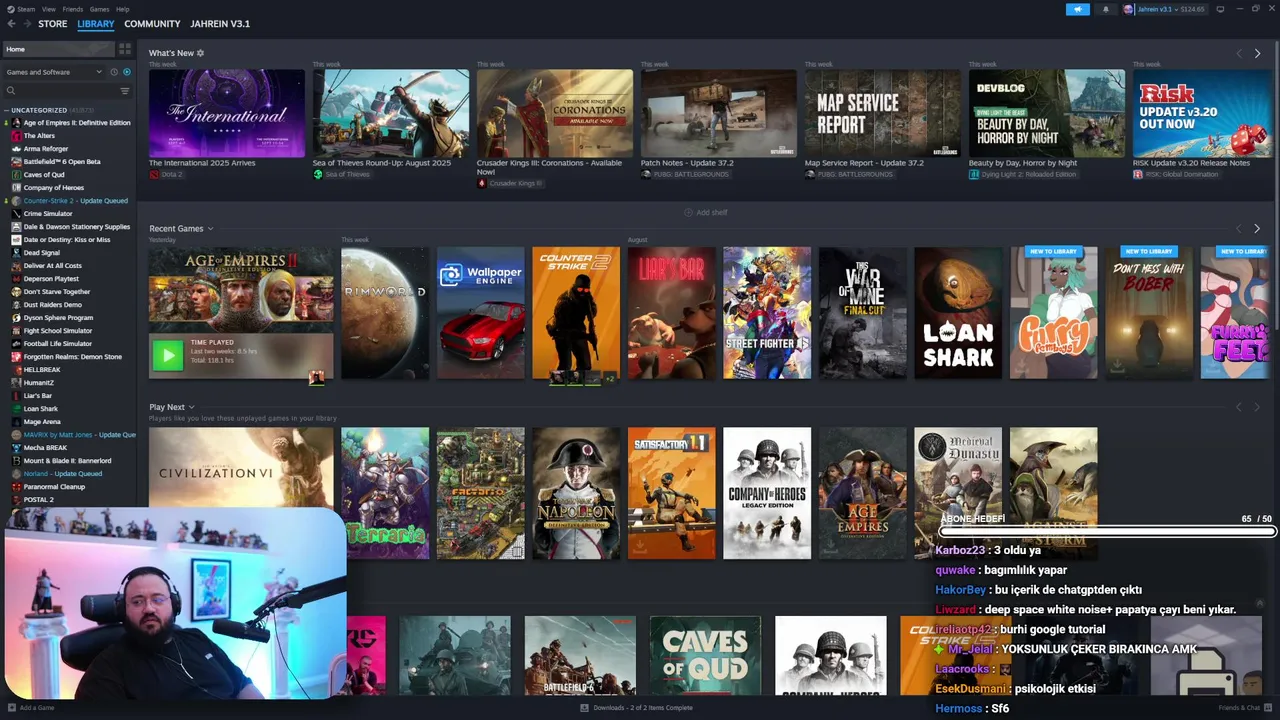Open Wallpaper Engine cover
This screenshot has width=1280, height=720.
[480, 313]
